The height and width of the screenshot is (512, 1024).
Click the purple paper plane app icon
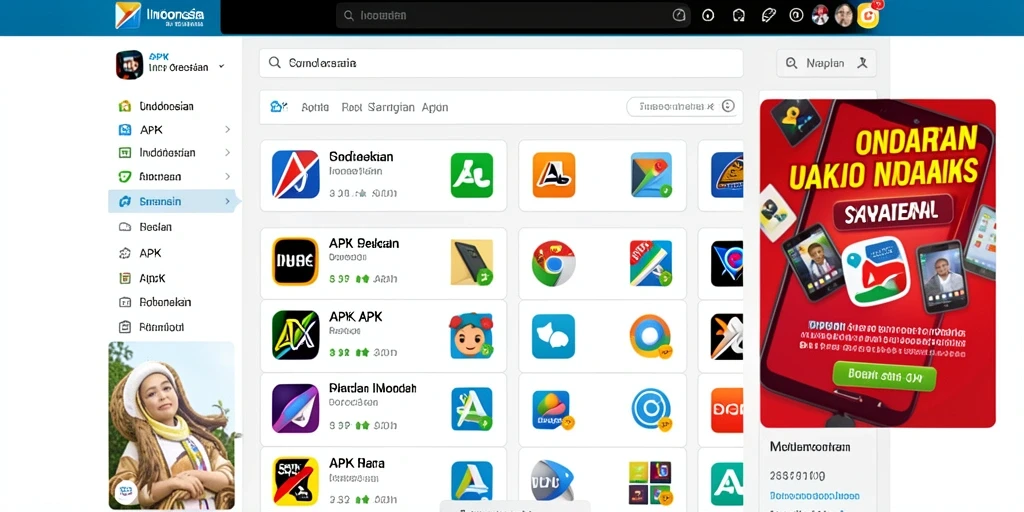(295, 408)
